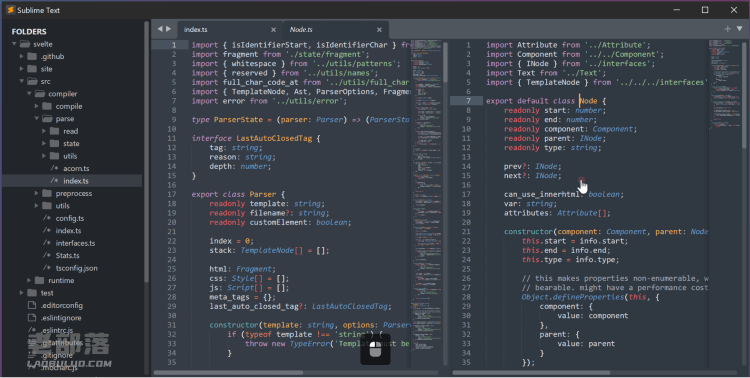This screenshot has width=750, height=378.
Task: Switch to the Node.ts tab
Action: coord(301,30)
